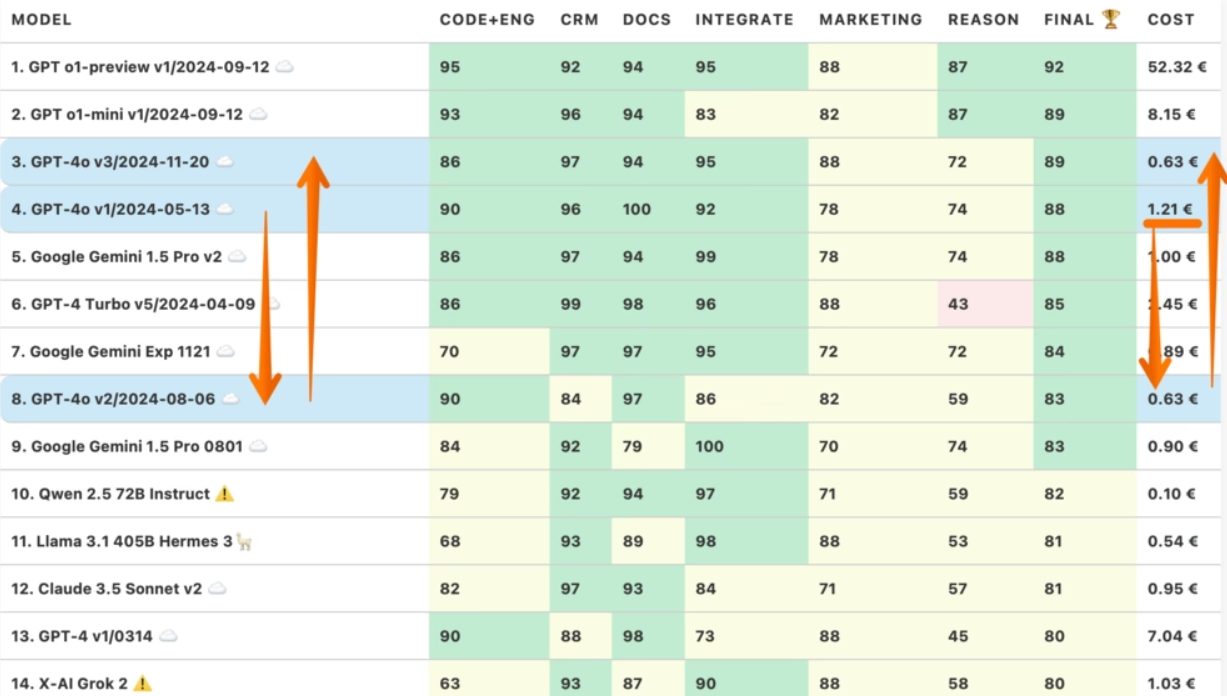Viewport: 1227px width, 696px height.
Task: Click cost '0.10 €' for Qwen 2.5 72B
Action: [x=1172, y=494]
